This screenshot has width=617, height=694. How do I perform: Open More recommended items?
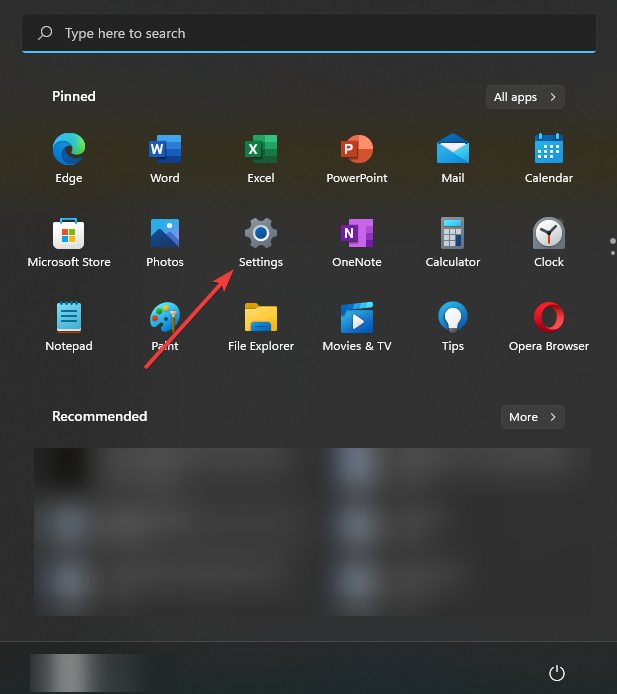point(532,417)
